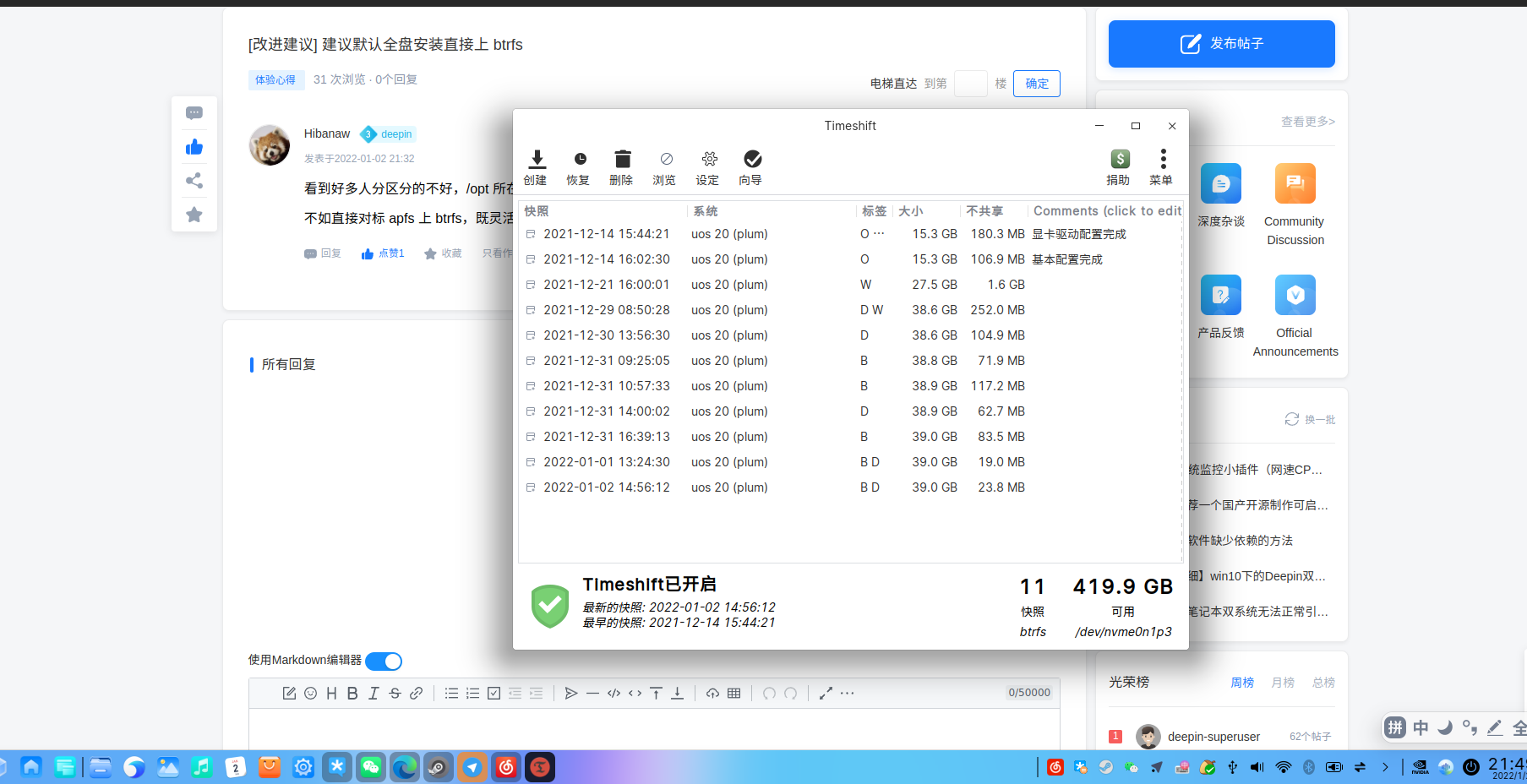Insert ordered list in editor
The image size is (1527, 784).
pos(472,694)
